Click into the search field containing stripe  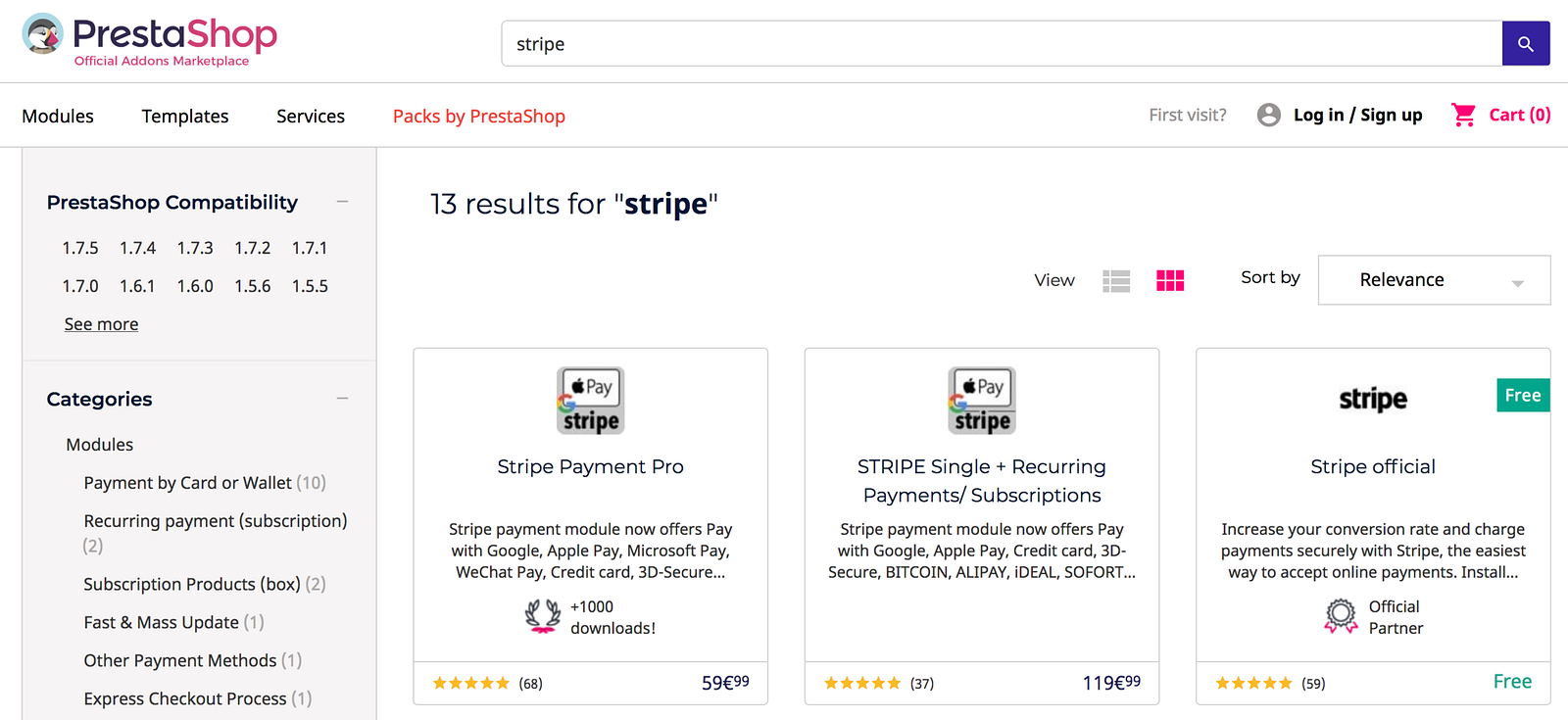[1000, 44]
